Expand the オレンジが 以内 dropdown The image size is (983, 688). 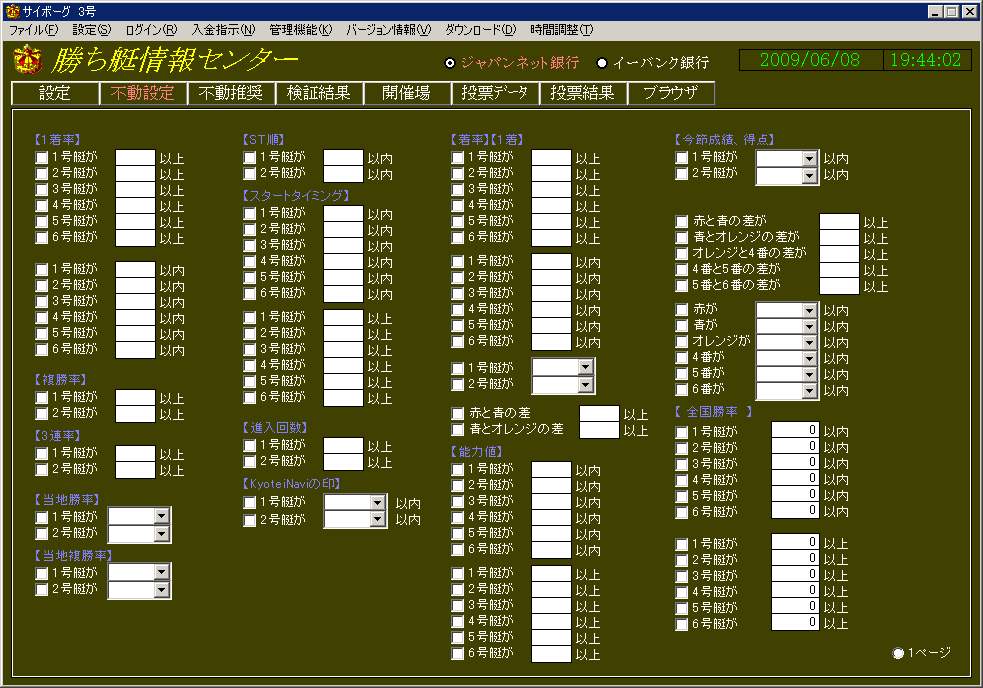(809, 342)
